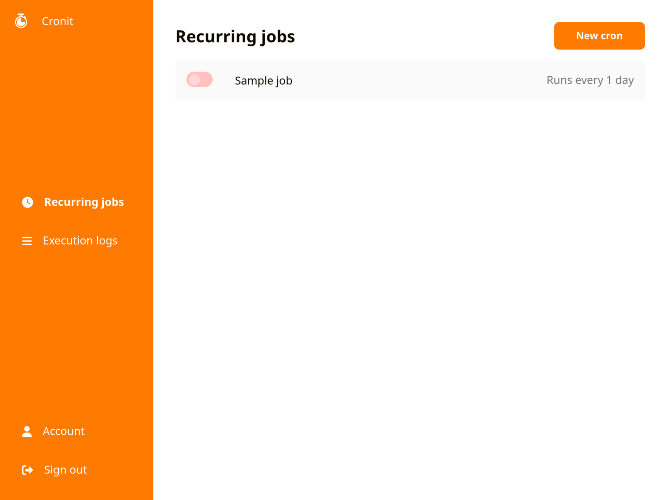This screenshot has height=500, width=667.
Task: Select the Sign out text label
Action: [x=65, y=470]
